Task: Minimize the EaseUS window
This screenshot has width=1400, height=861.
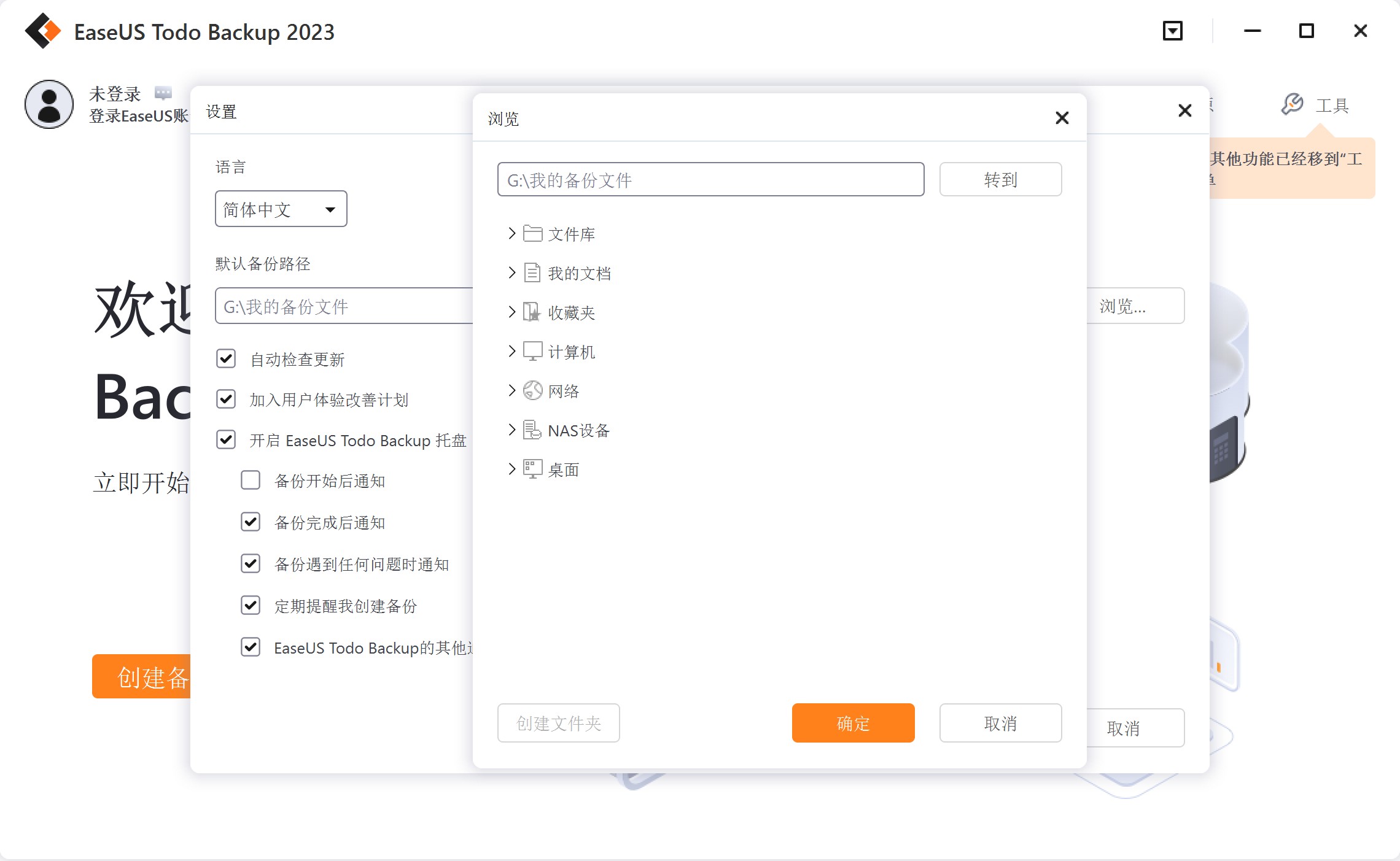Action: click(1253, 31)
